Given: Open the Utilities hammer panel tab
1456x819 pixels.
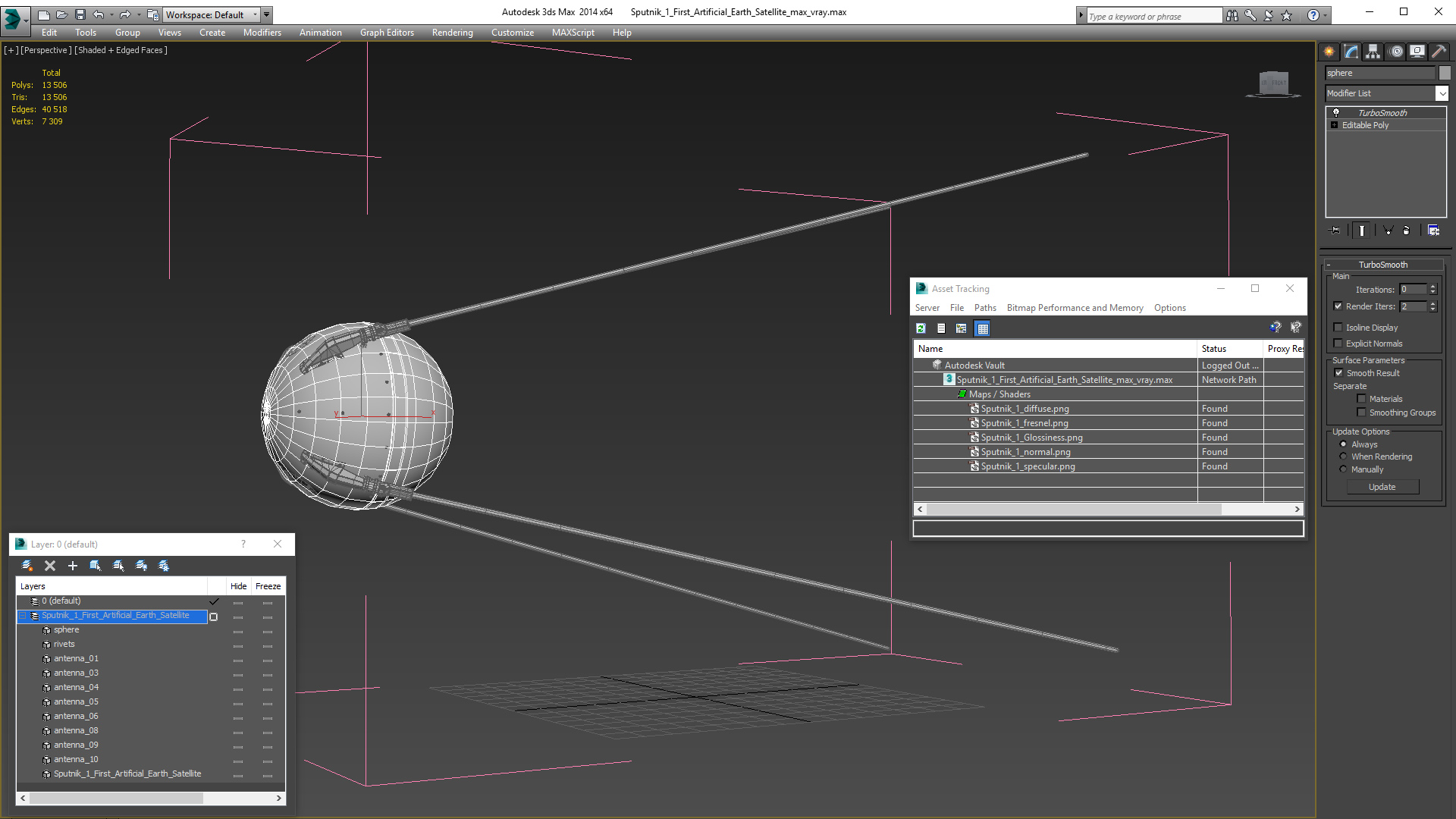Looking at the screenshot, I should click(x=1438, y=52).
